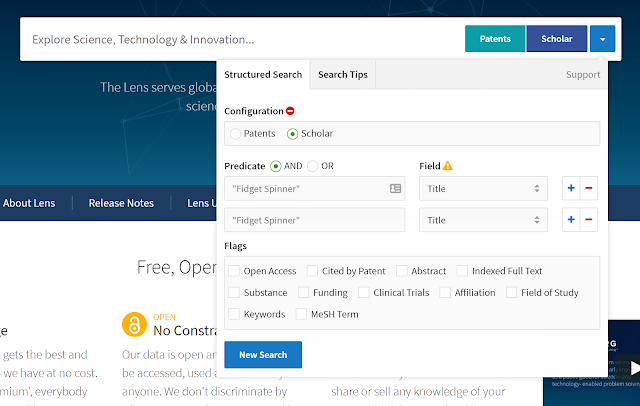Add a row with the second plus icon
This screenshot has width=640, height=406.
point(571,220)
